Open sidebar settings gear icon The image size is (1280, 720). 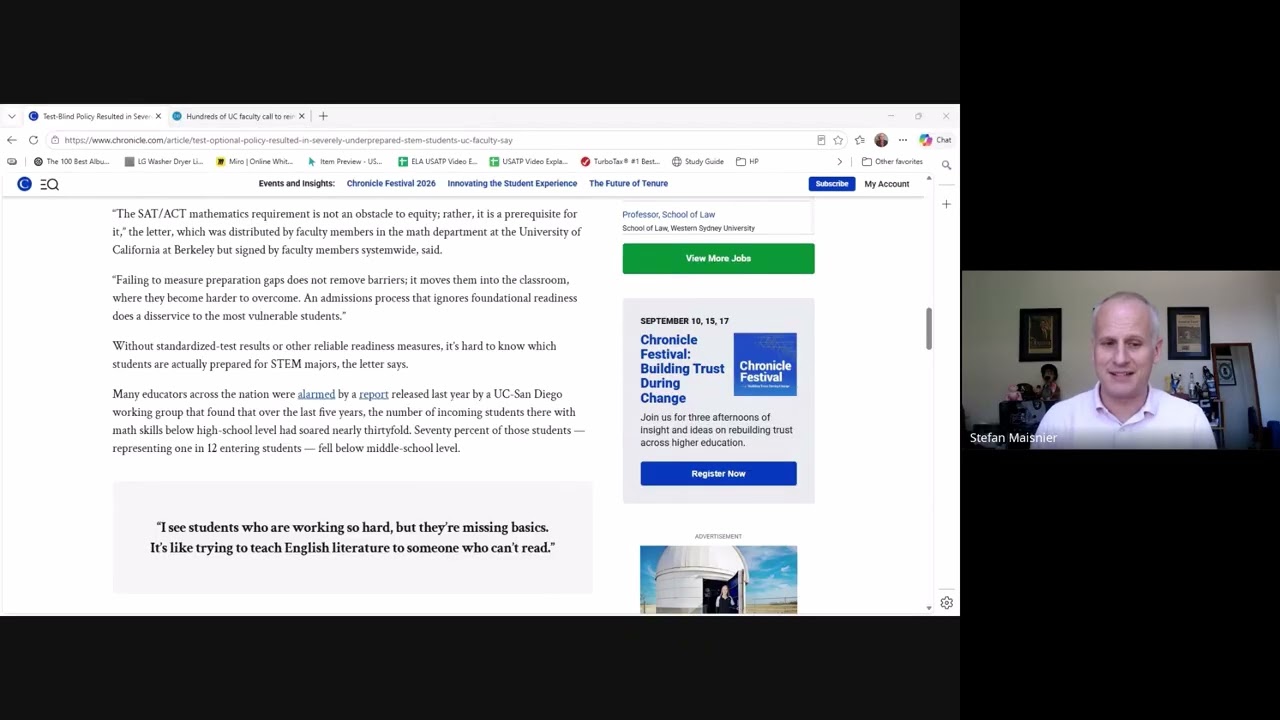pyautogui.click(x=946, y=603)
